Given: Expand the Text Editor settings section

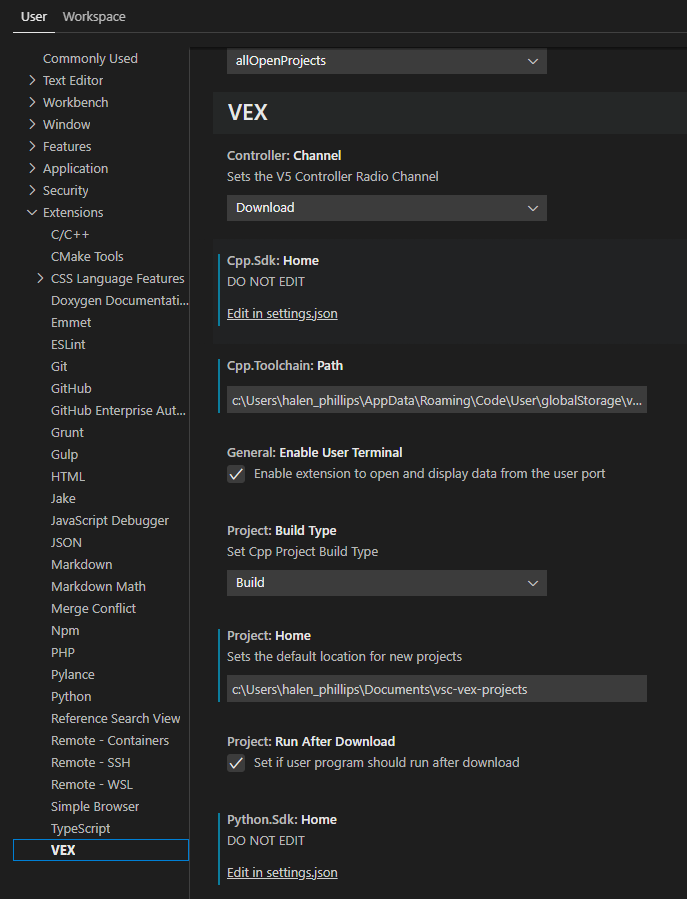Looking at the screenshot, I should tap(32, 81).
